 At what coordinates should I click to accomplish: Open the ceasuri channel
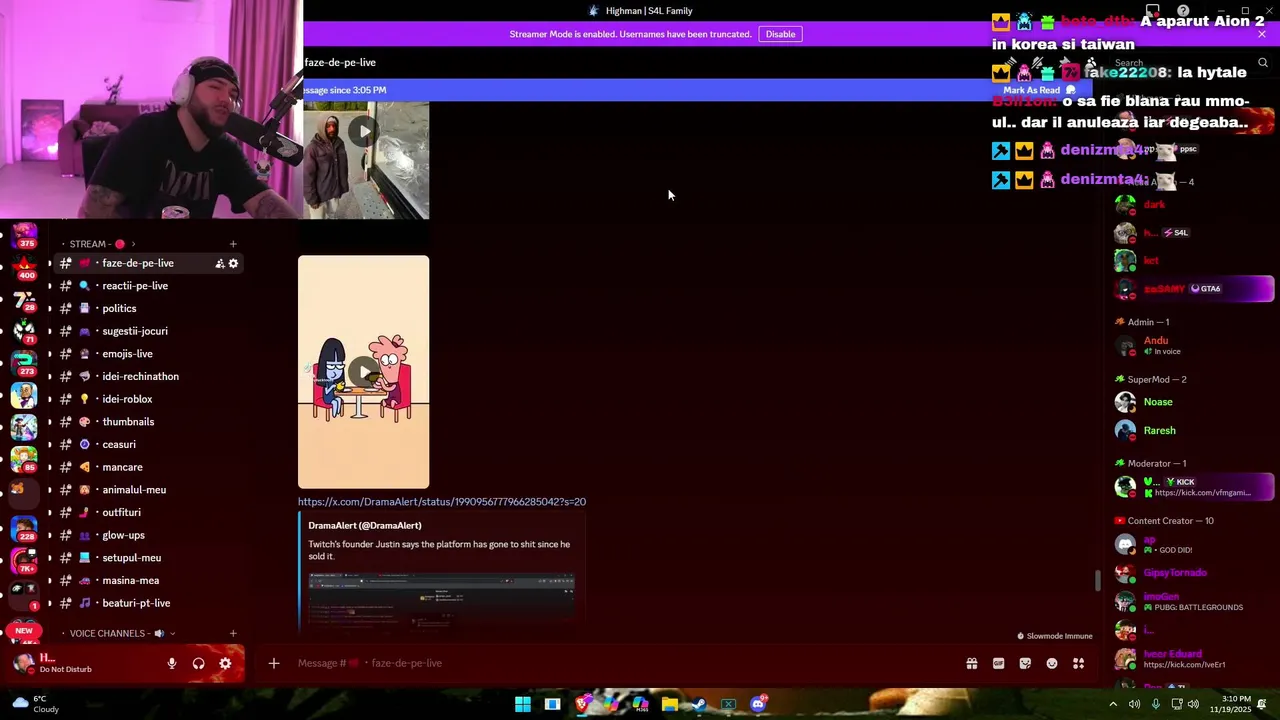(x=148, y=444)
